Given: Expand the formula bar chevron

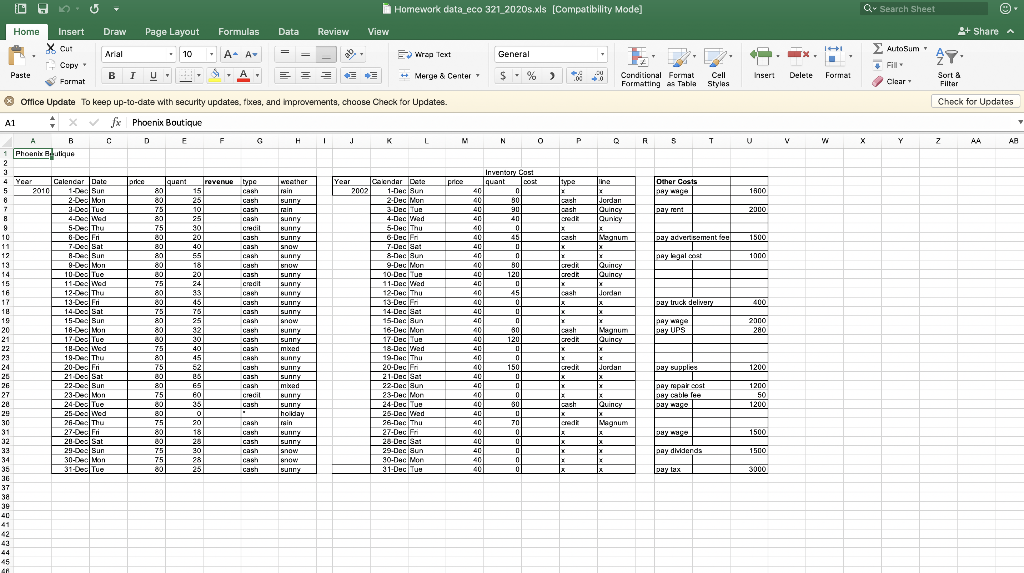Looking at the screenshot, I should click(x=1019, y=122).
